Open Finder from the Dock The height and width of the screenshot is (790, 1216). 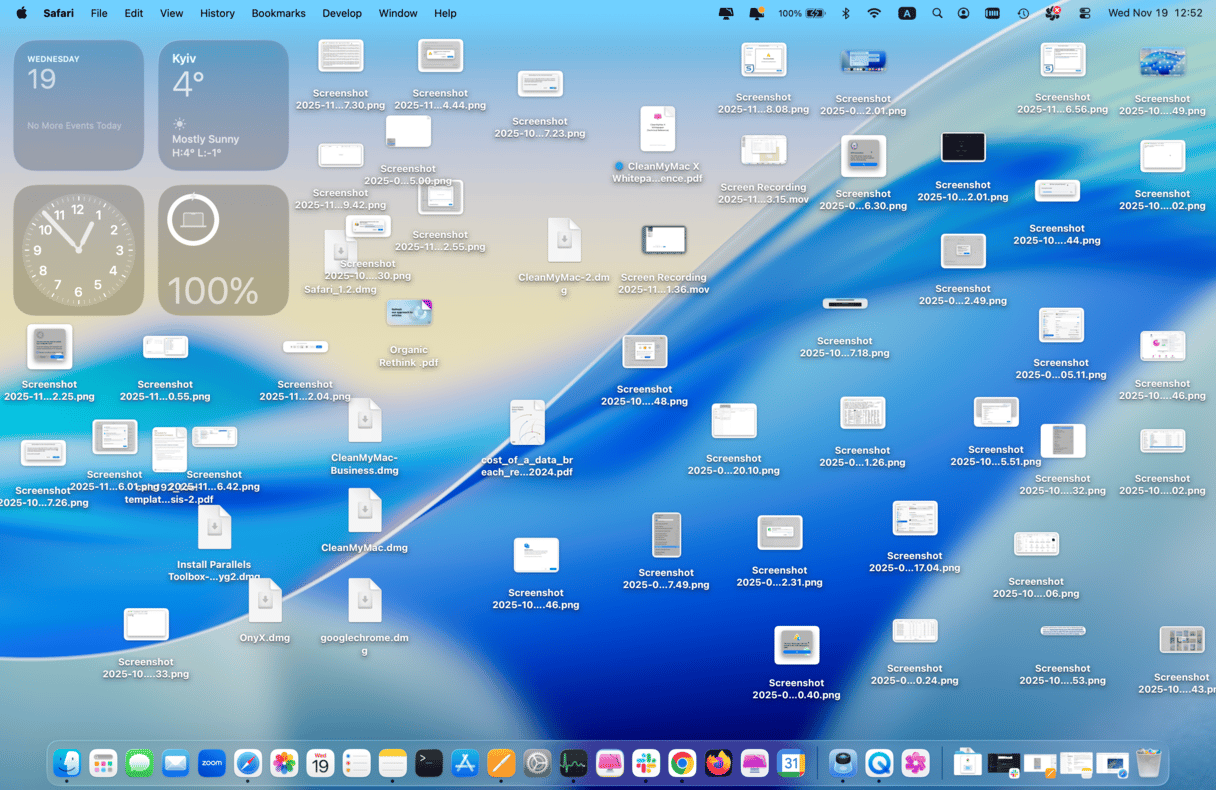click(67, 764)
